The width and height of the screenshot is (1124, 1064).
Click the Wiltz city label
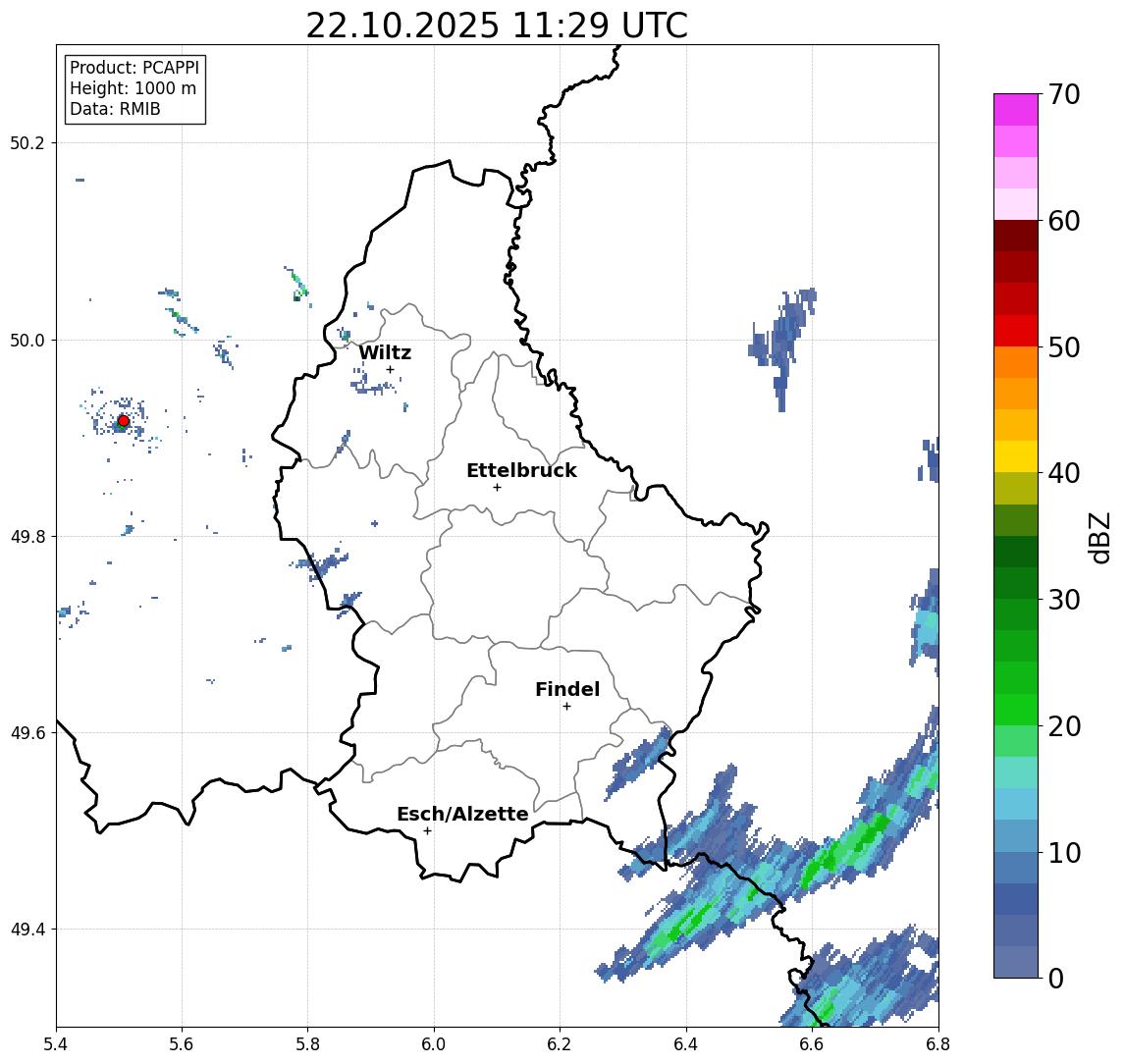point(385,352)
